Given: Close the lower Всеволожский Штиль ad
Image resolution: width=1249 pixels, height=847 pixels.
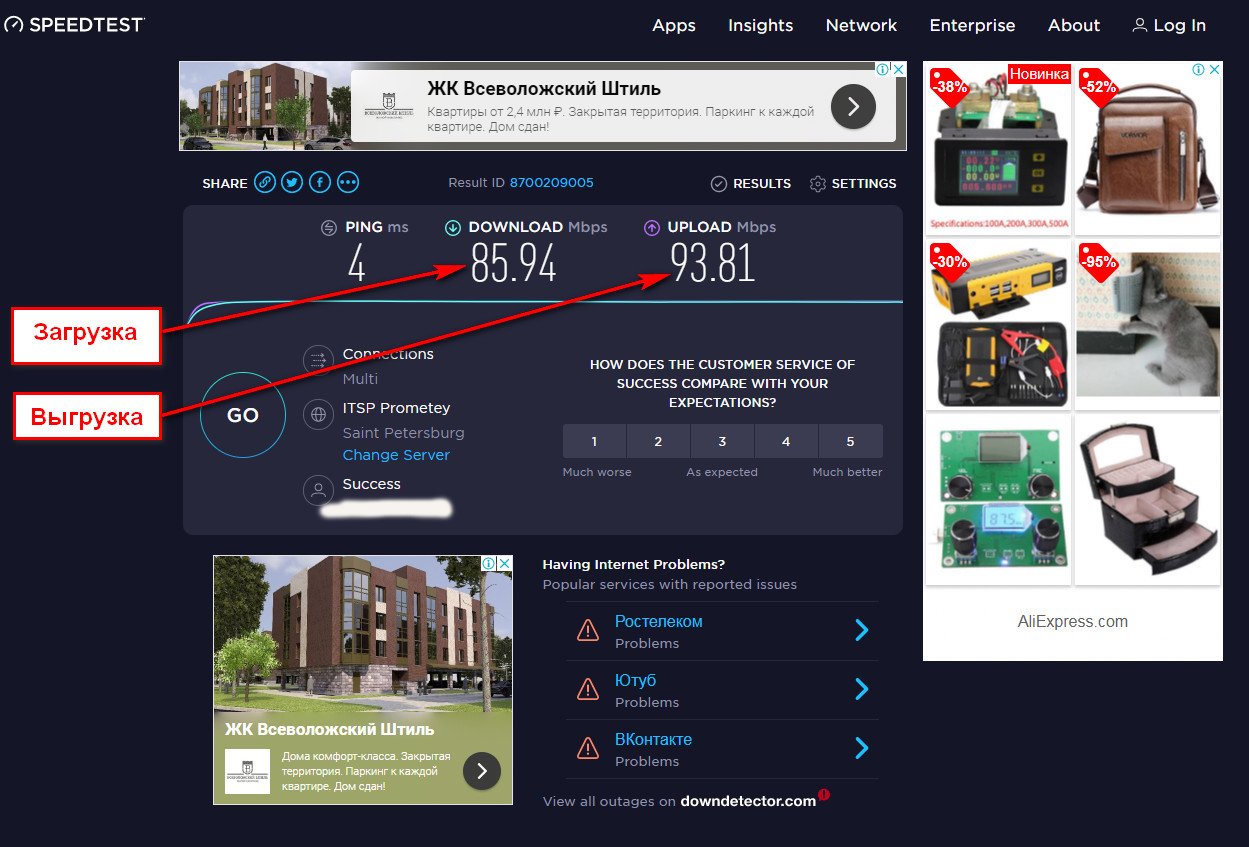Looking at the screenshot, I should 505,563.
